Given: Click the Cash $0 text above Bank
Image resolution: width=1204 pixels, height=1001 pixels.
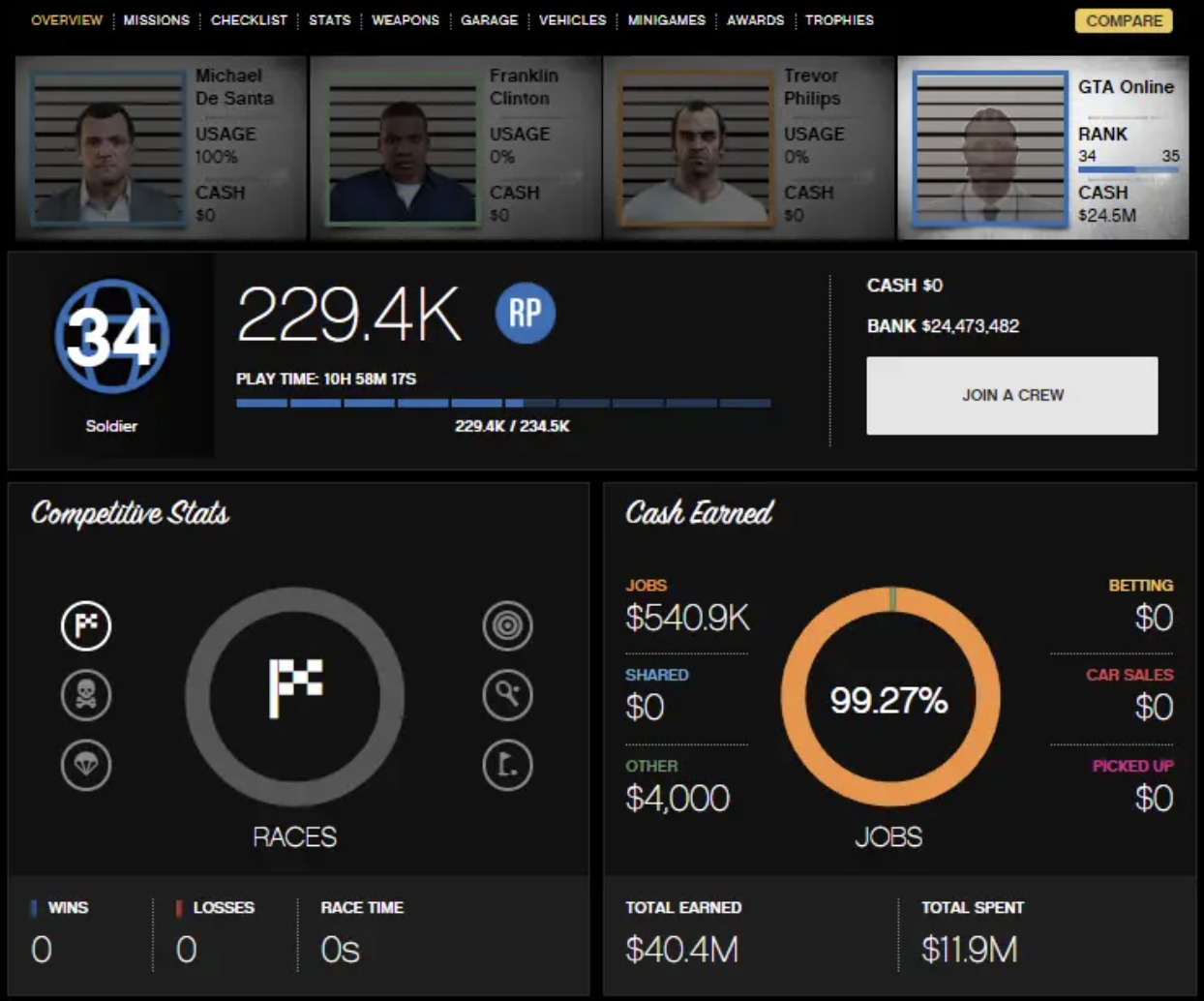Looking at the screenshot, I should [904, 286].
